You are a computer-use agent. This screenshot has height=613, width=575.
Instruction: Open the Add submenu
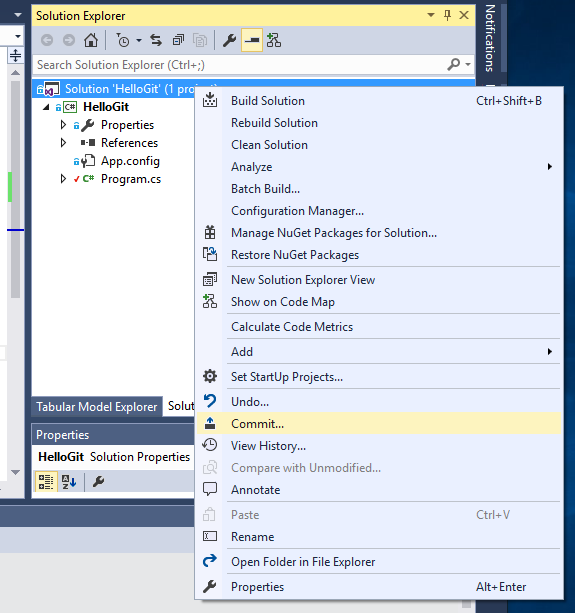point(379,352)
